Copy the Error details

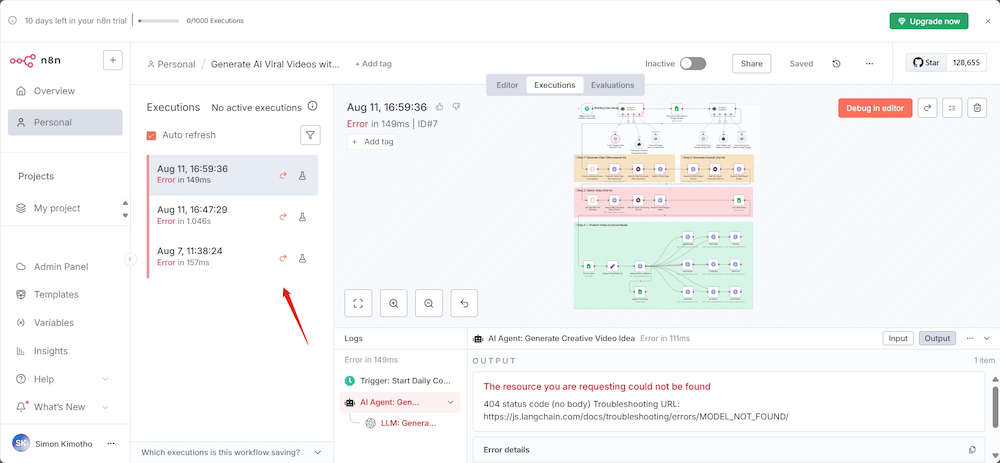(972, 450)
